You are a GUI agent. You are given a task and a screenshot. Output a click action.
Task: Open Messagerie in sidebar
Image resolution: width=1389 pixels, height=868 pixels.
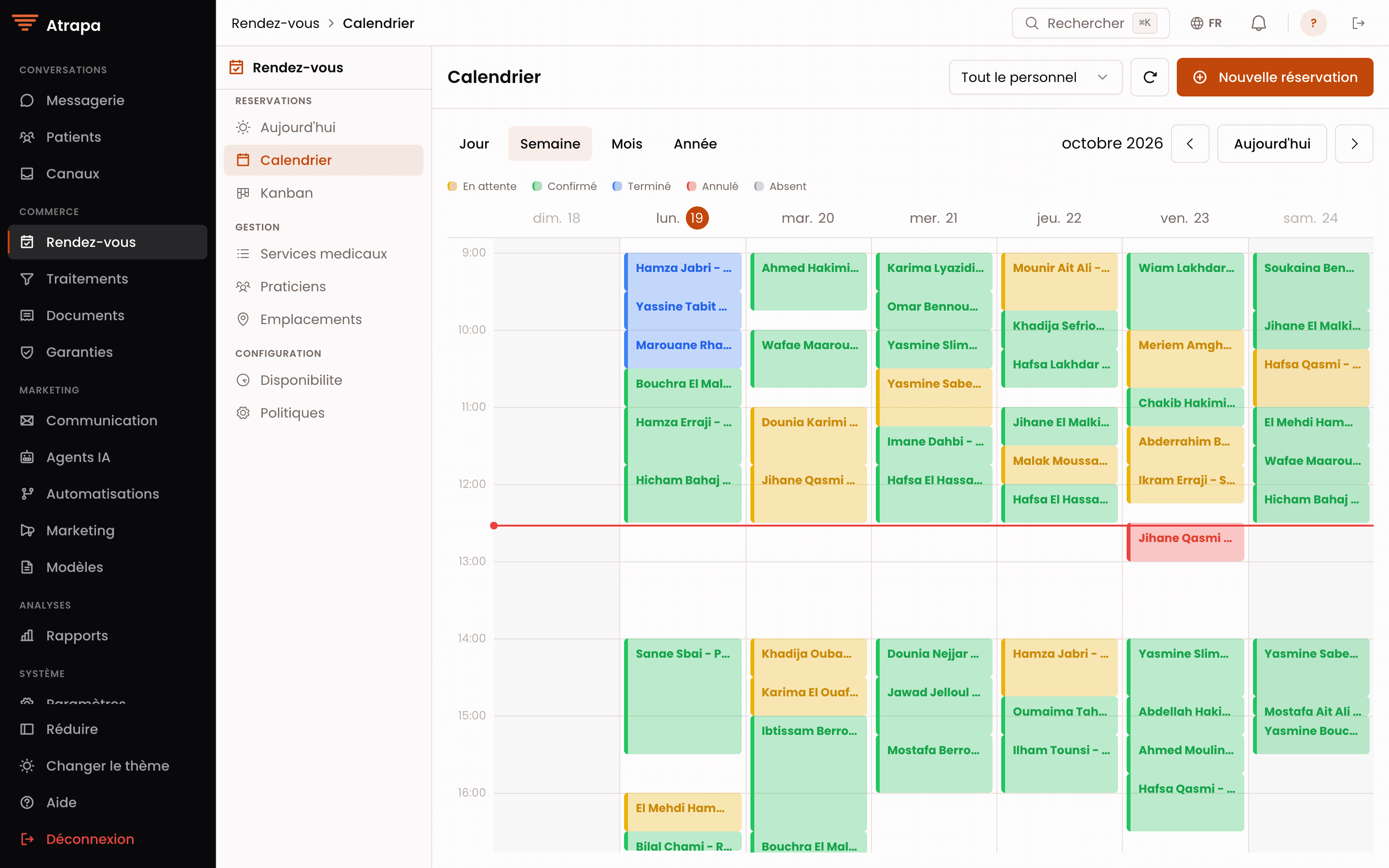(108, 100)
